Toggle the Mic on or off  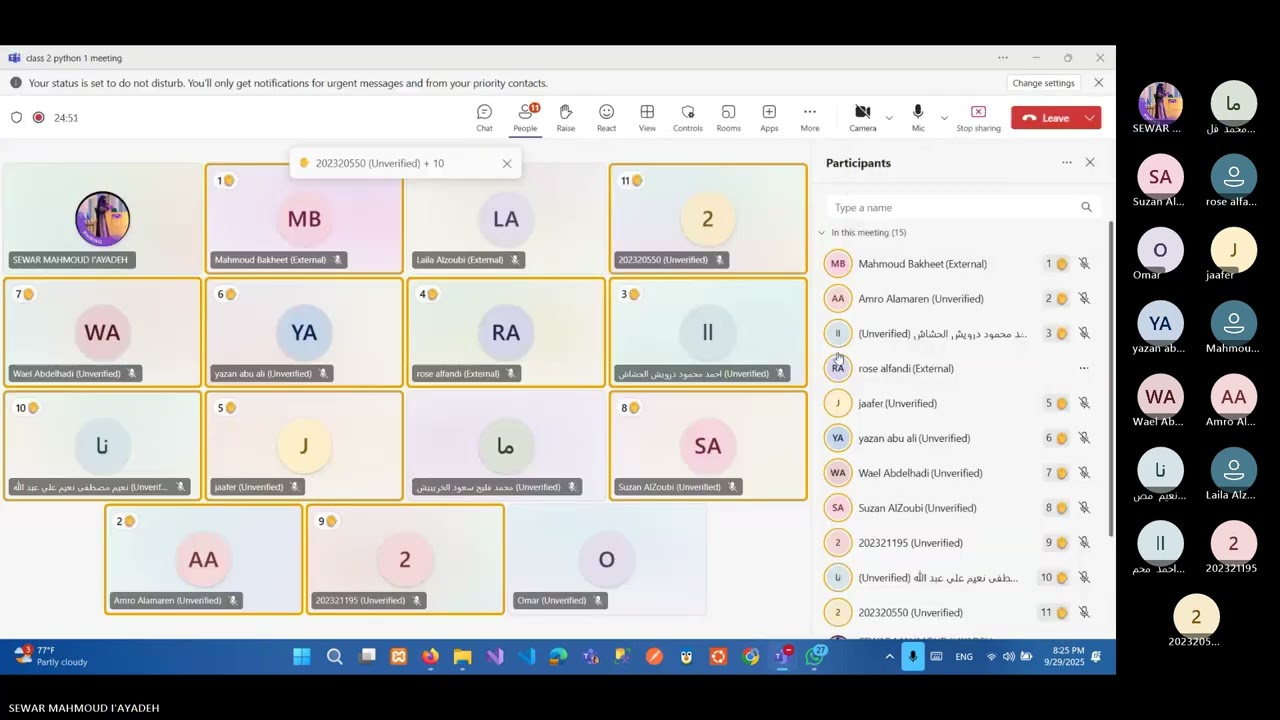click(x=918, y=118)
